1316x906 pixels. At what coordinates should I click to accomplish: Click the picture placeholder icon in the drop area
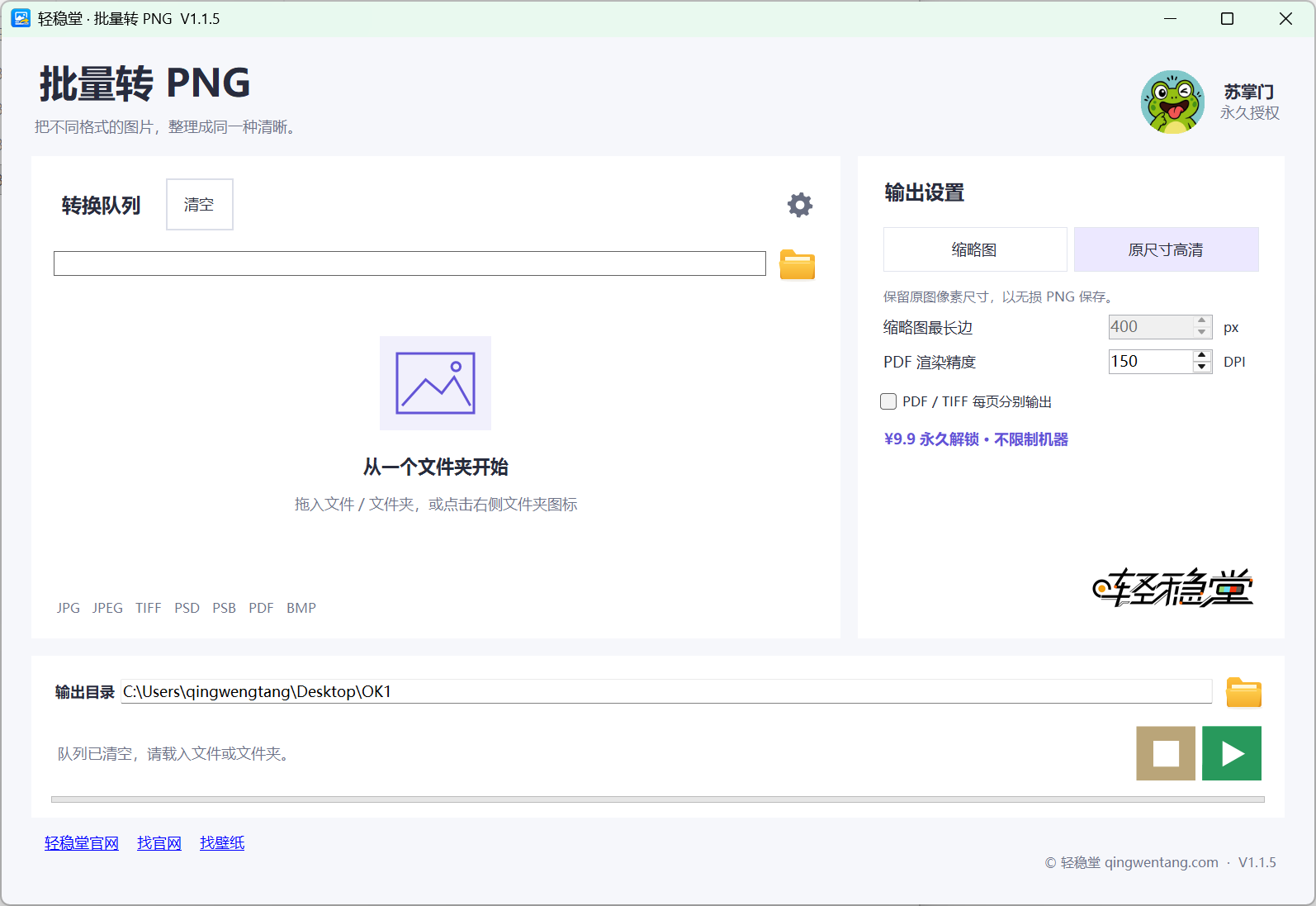[436, 383]
